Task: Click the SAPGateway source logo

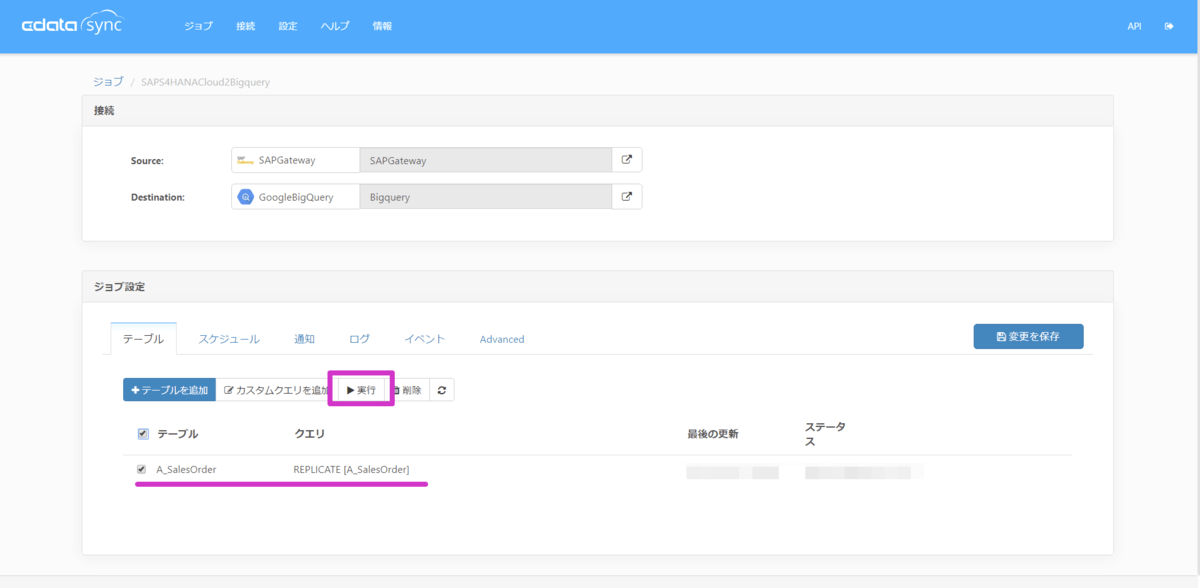Action: coord(245,160)
